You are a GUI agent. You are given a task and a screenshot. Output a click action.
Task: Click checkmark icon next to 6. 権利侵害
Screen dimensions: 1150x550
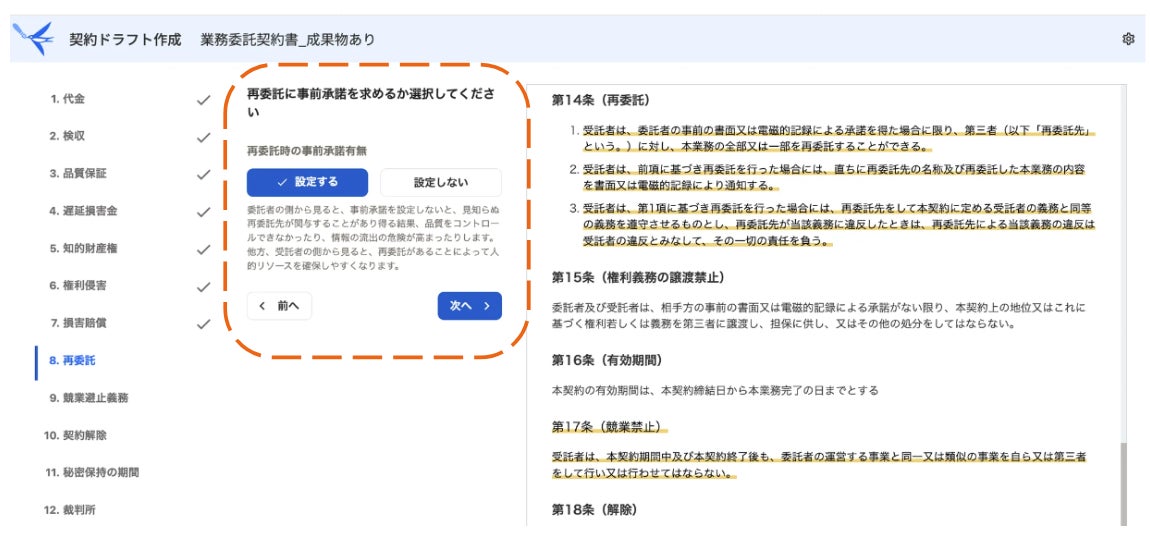pos(204,286)
